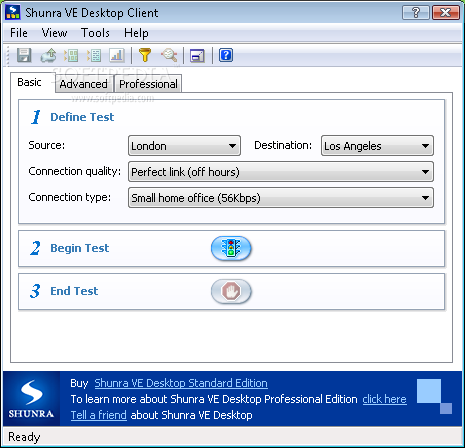
Task: Click the cloud upload arrow toolbar icon
Action: [49, 55]
